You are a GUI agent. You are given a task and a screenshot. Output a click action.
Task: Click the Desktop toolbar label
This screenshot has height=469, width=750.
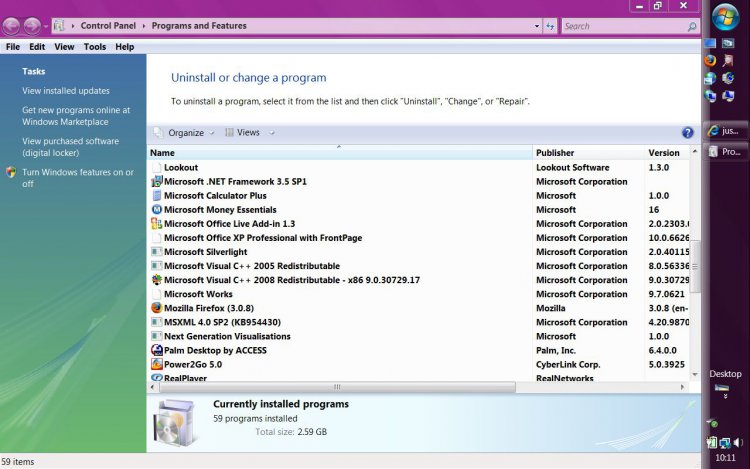pos(725,374)
